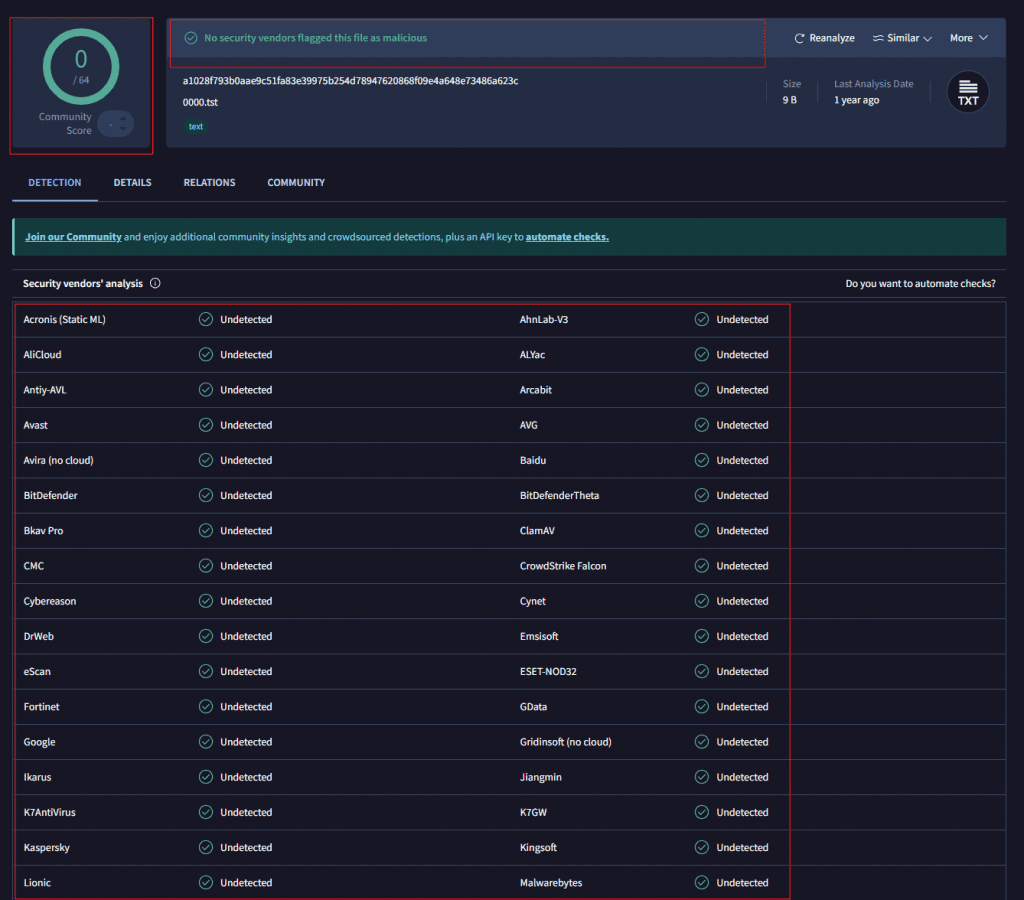Click the check icon in the BitDefenderTheta result
1024x900 pixels.
pos(702,496)
